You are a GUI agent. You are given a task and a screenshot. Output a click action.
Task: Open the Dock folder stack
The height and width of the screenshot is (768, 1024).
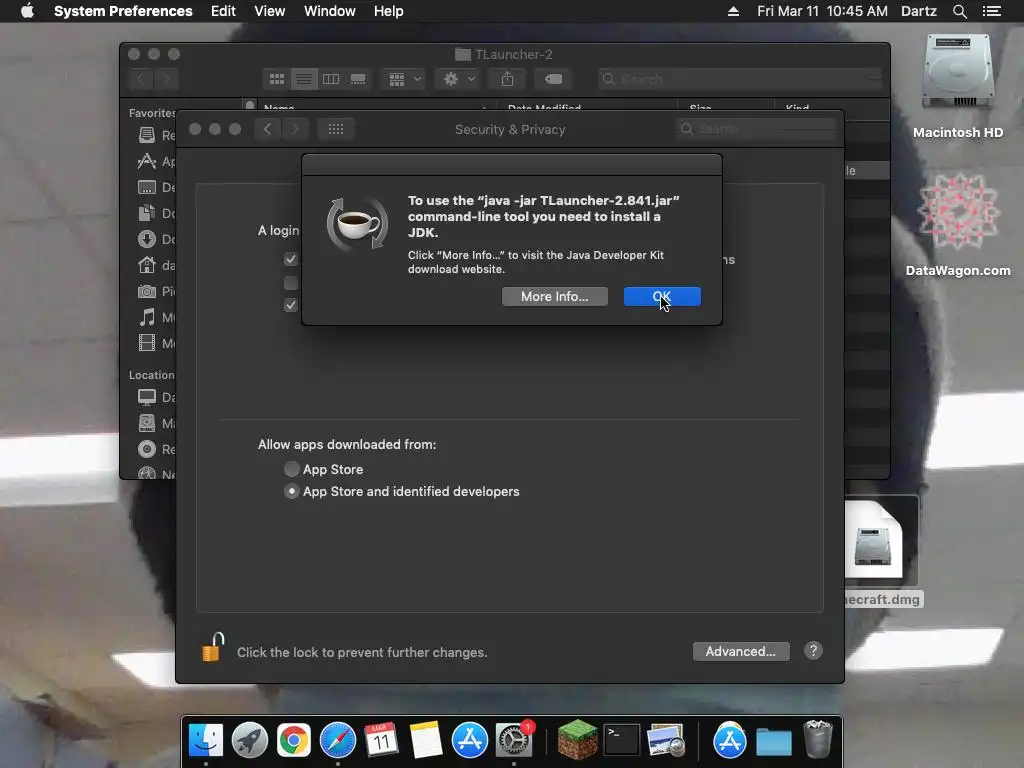pos(774,742)
